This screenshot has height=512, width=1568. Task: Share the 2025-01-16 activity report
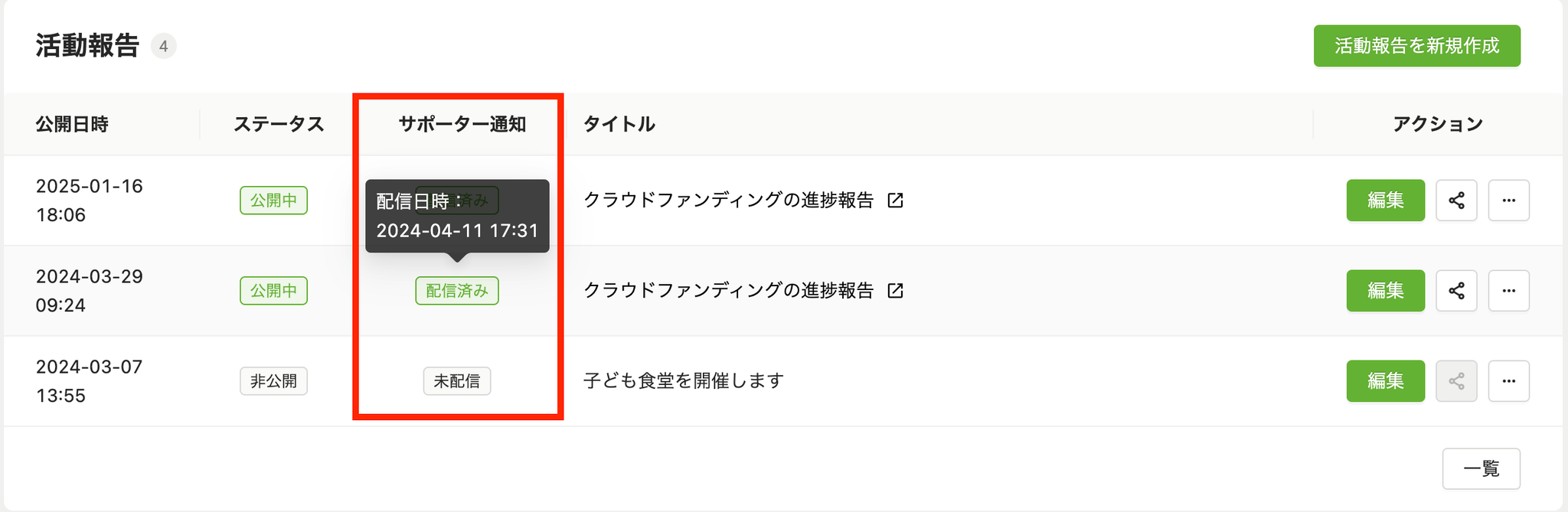1456,201
